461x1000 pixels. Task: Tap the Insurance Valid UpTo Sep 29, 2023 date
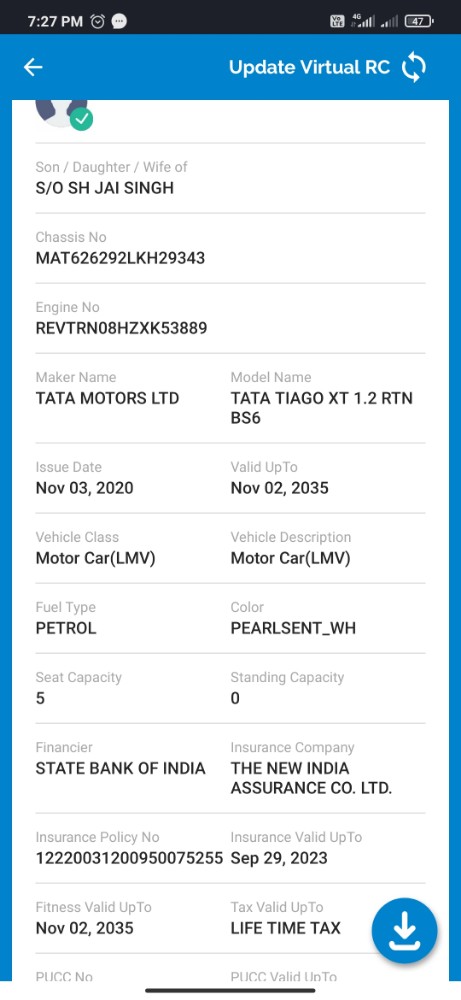279,858
